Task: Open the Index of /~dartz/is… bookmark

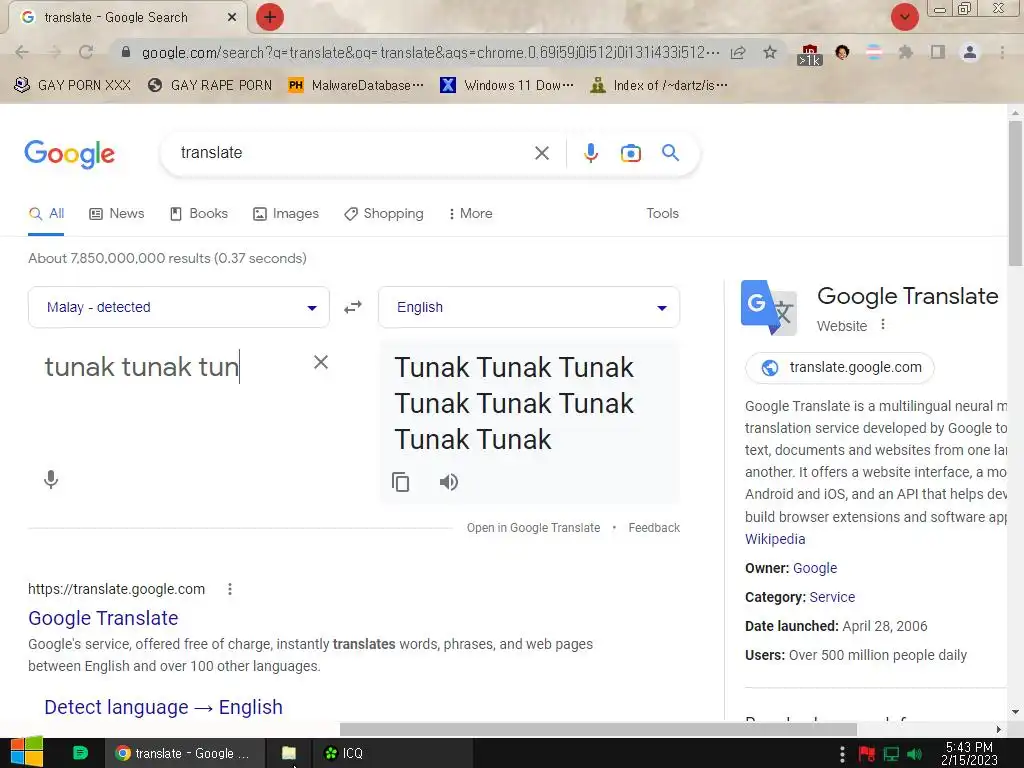Action: click(x=659, y=86)
